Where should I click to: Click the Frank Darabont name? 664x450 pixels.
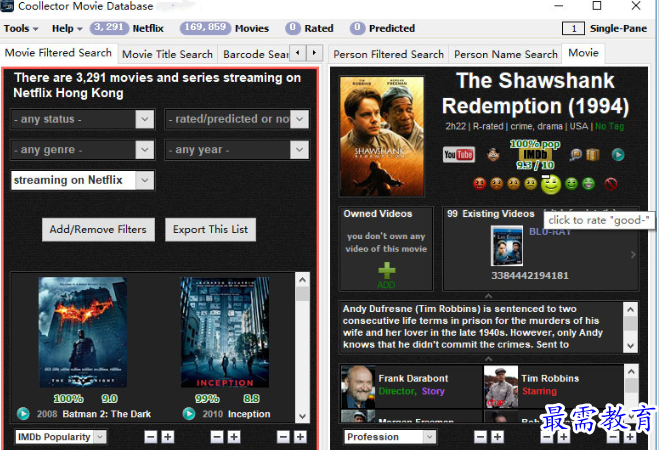[x=413, y=378]
